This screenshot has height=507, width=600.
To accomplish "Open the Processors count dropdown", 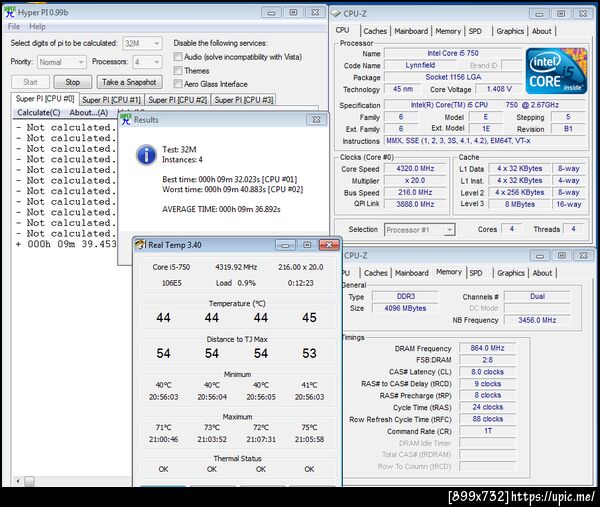I will pos(147,62).
